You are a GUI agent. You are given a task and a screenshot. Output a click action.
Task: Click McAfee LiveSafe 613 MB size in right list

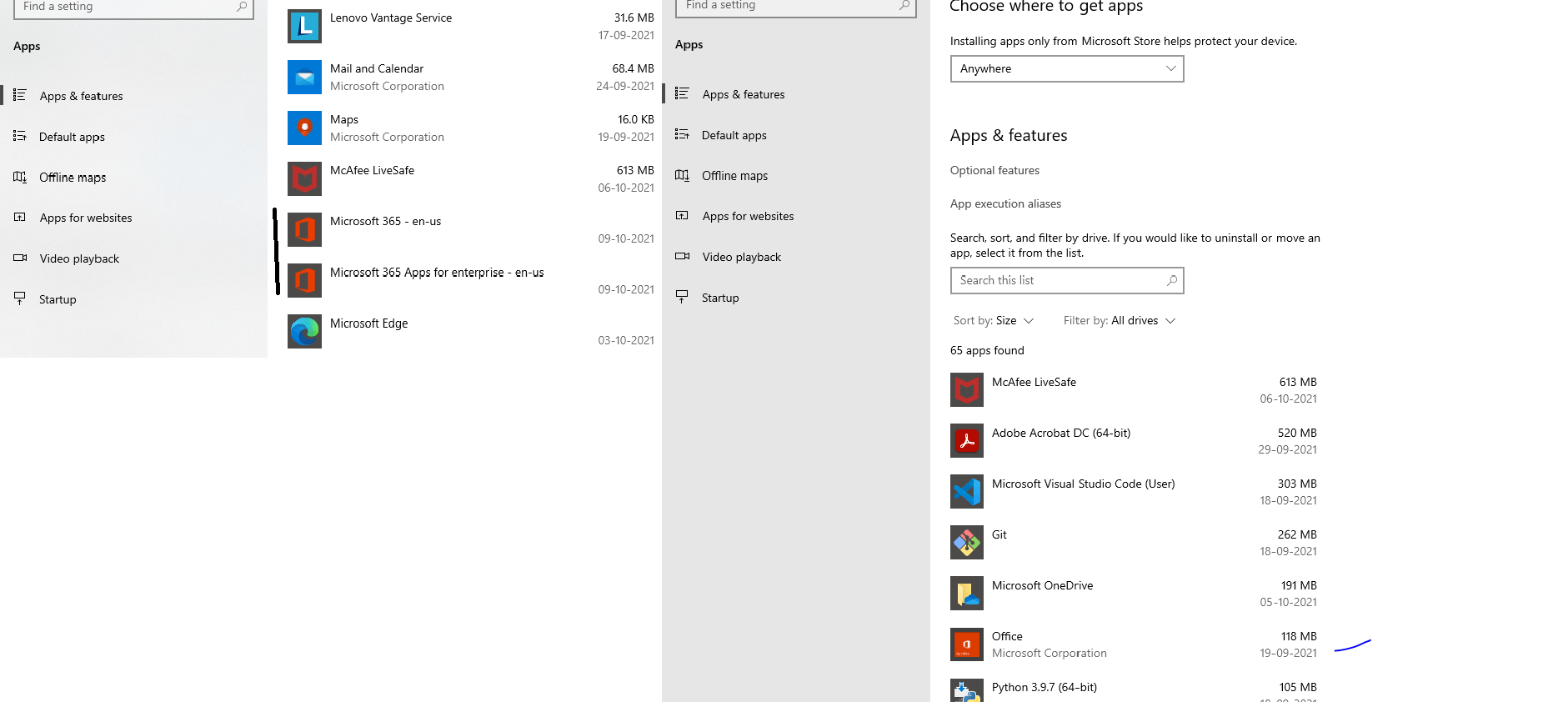(1298, 382)
